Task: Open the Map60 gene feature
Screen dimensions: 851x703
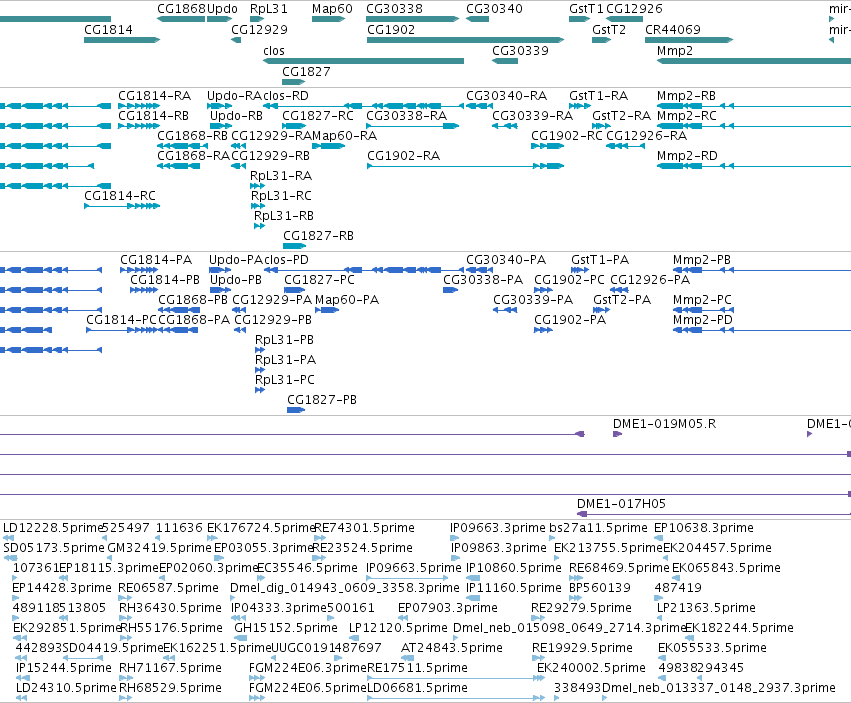Action: pyautogui.click(x=328, y=19)
